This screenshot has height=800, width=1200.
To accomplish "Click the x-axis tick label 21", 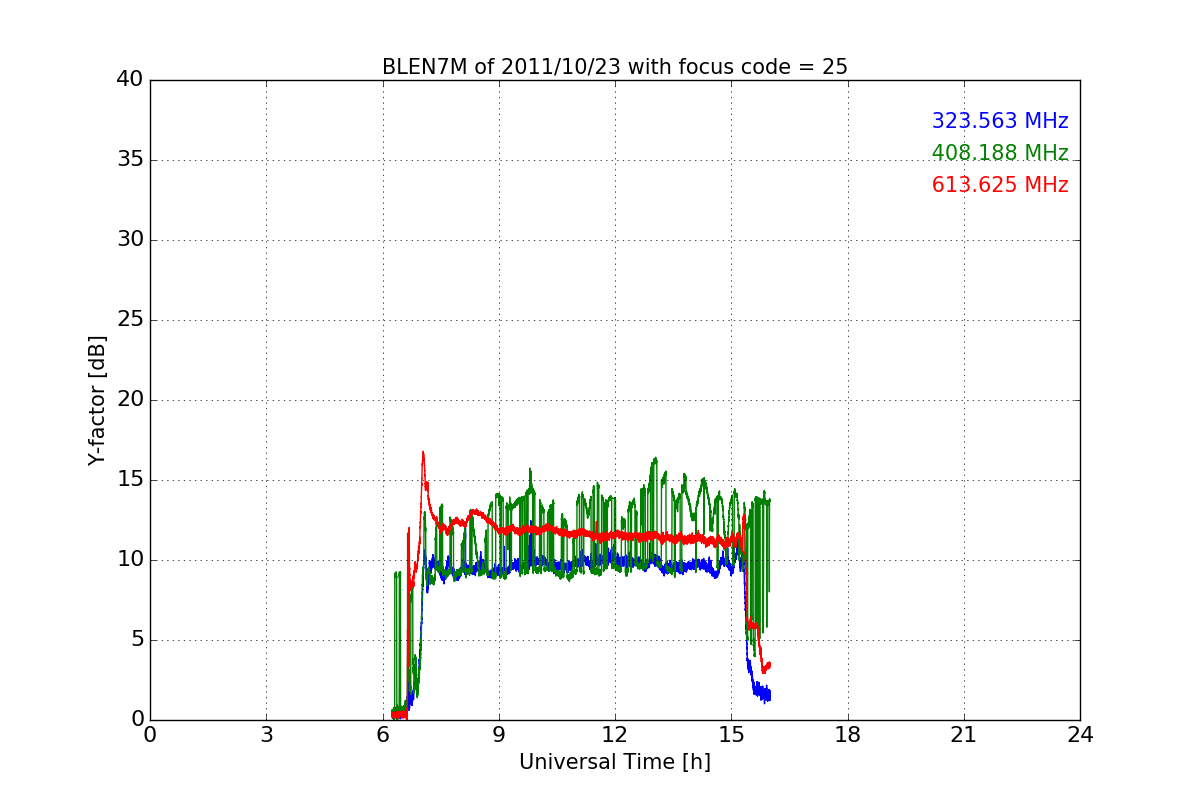I will coord(964,735).
